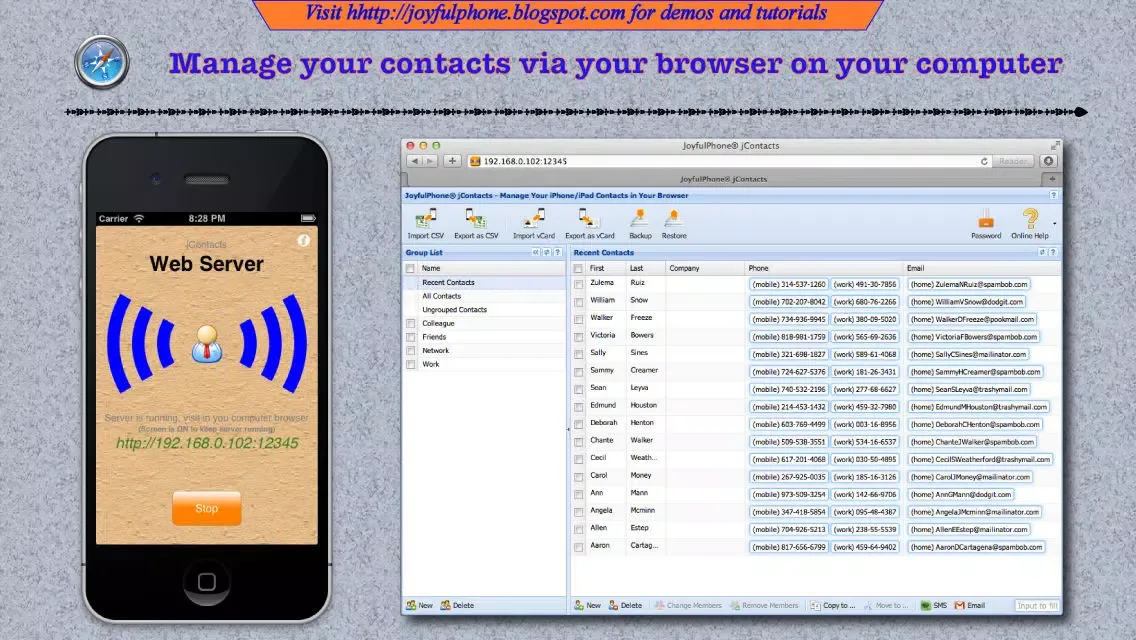Go back in the Safari browser
This screenshot has width=1136, height=640.
tap(415, 161)
